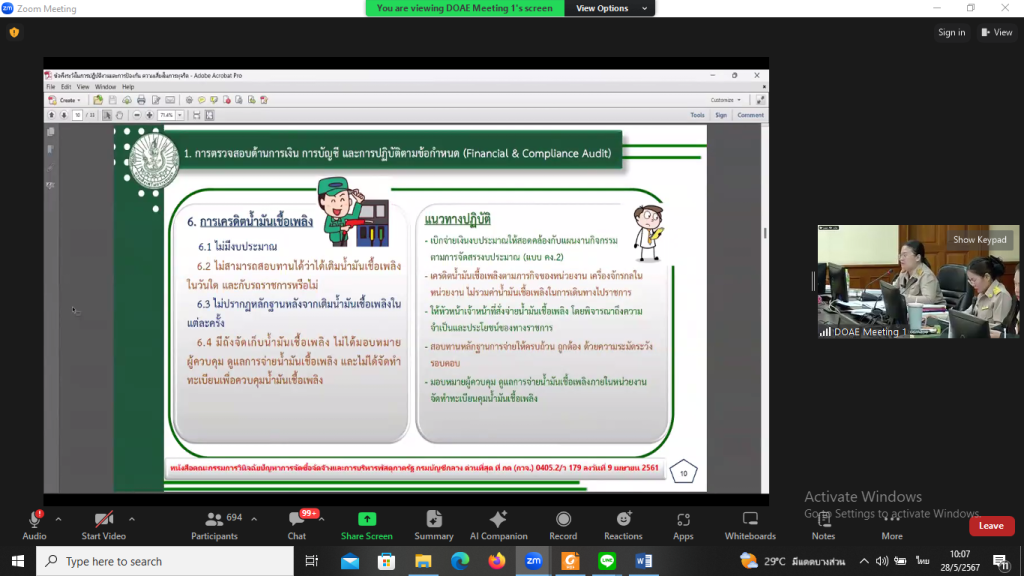Open the Participants panel
This screenshot has height=576, width=1024.
[214, 526]
